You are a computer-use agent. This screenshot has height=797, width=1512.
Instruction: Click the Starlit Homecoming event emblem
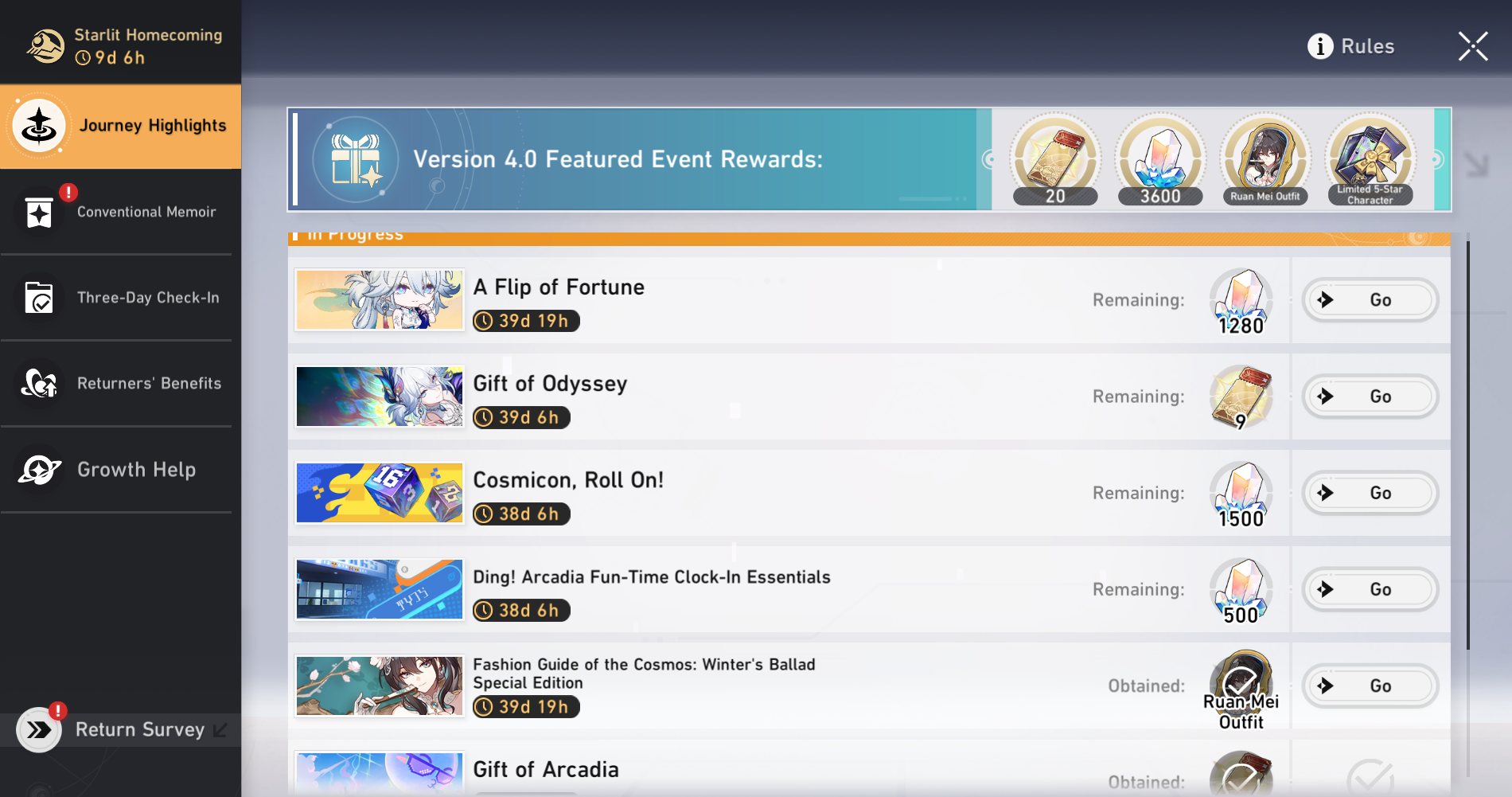45,46
